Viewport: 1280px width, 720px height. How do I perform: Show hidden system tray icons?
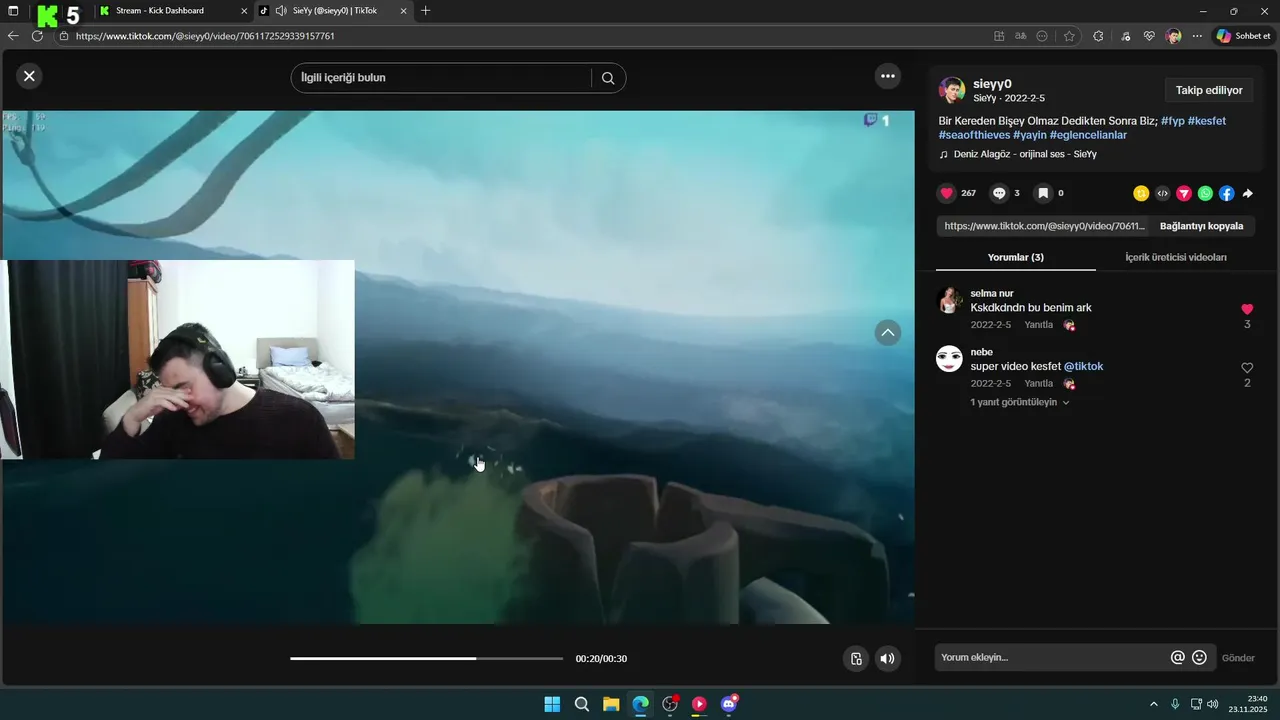(x=1153, y=704)
